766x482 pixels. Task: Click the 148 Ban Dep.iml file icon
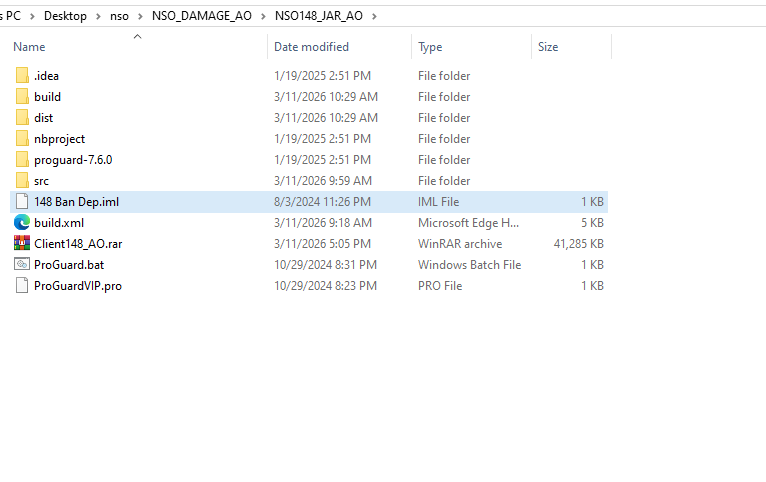pos(22,202)
